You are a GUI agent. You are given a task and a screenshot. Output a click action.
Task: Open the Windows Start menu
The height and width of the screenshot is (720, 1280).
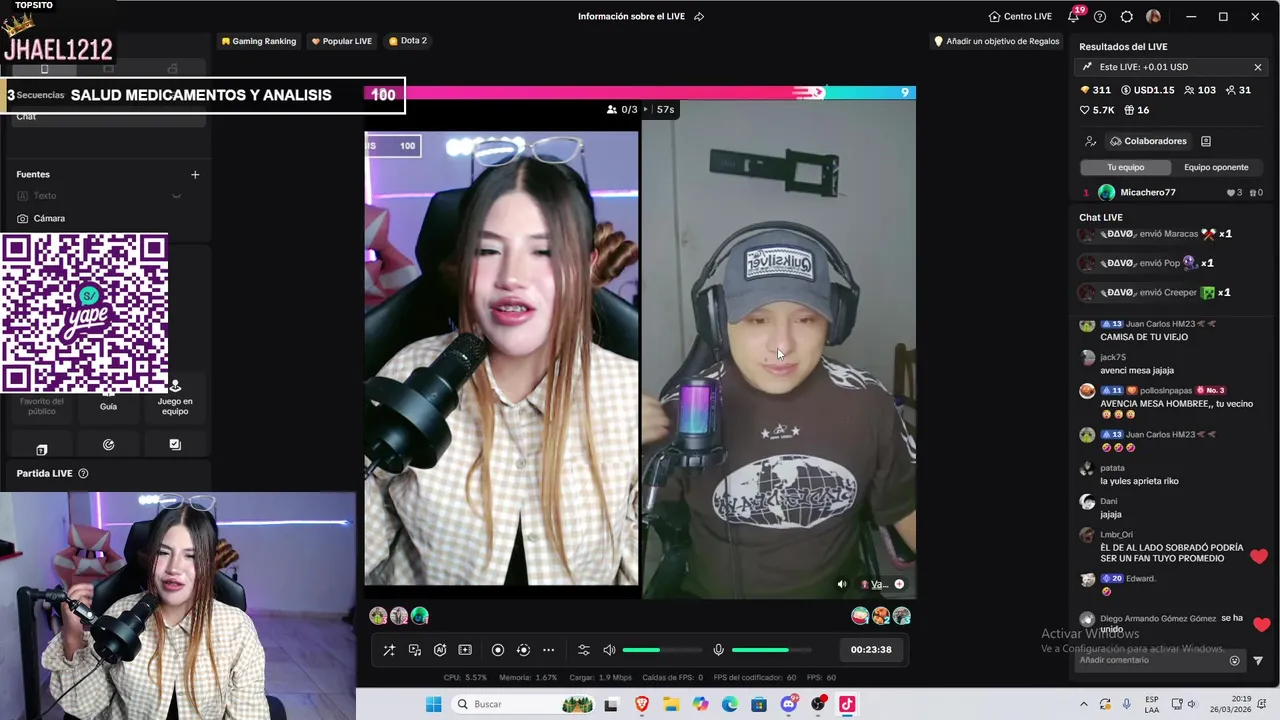tap(433, 704)
